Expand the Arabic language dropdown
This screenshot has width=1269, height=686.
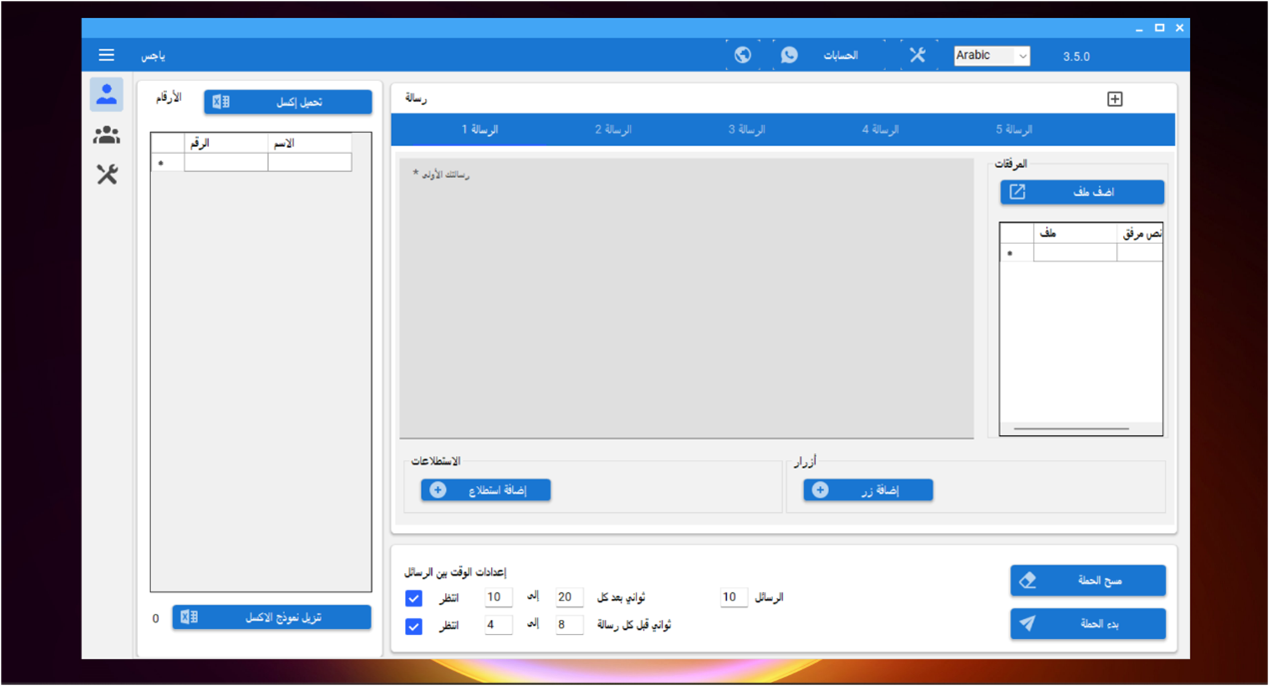(991, 56)
